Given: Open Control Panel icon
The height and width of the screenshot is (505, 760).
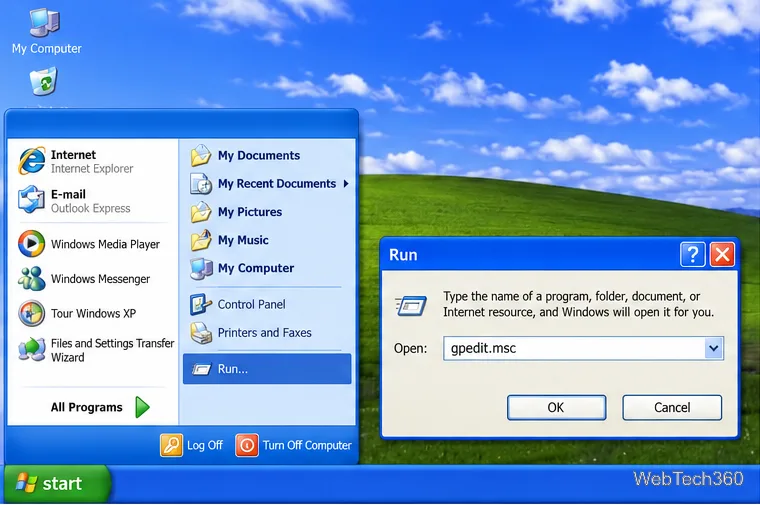Looking at the screenshot, I should 201,304.
